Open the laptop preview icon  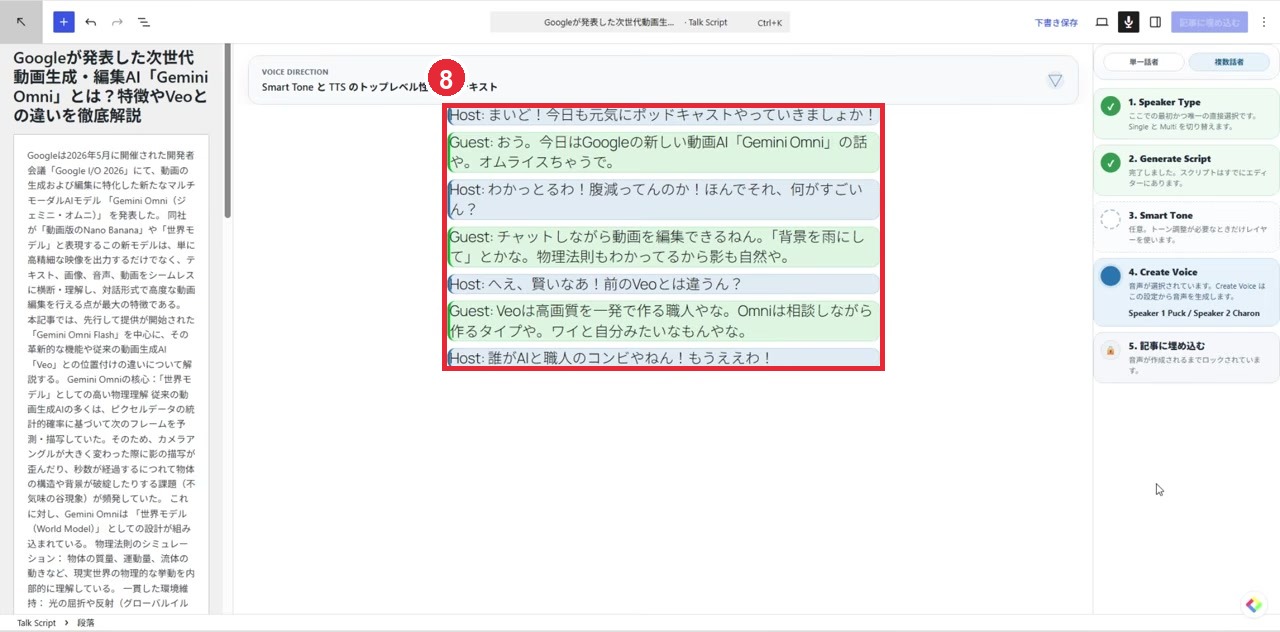click(1102, 22)
